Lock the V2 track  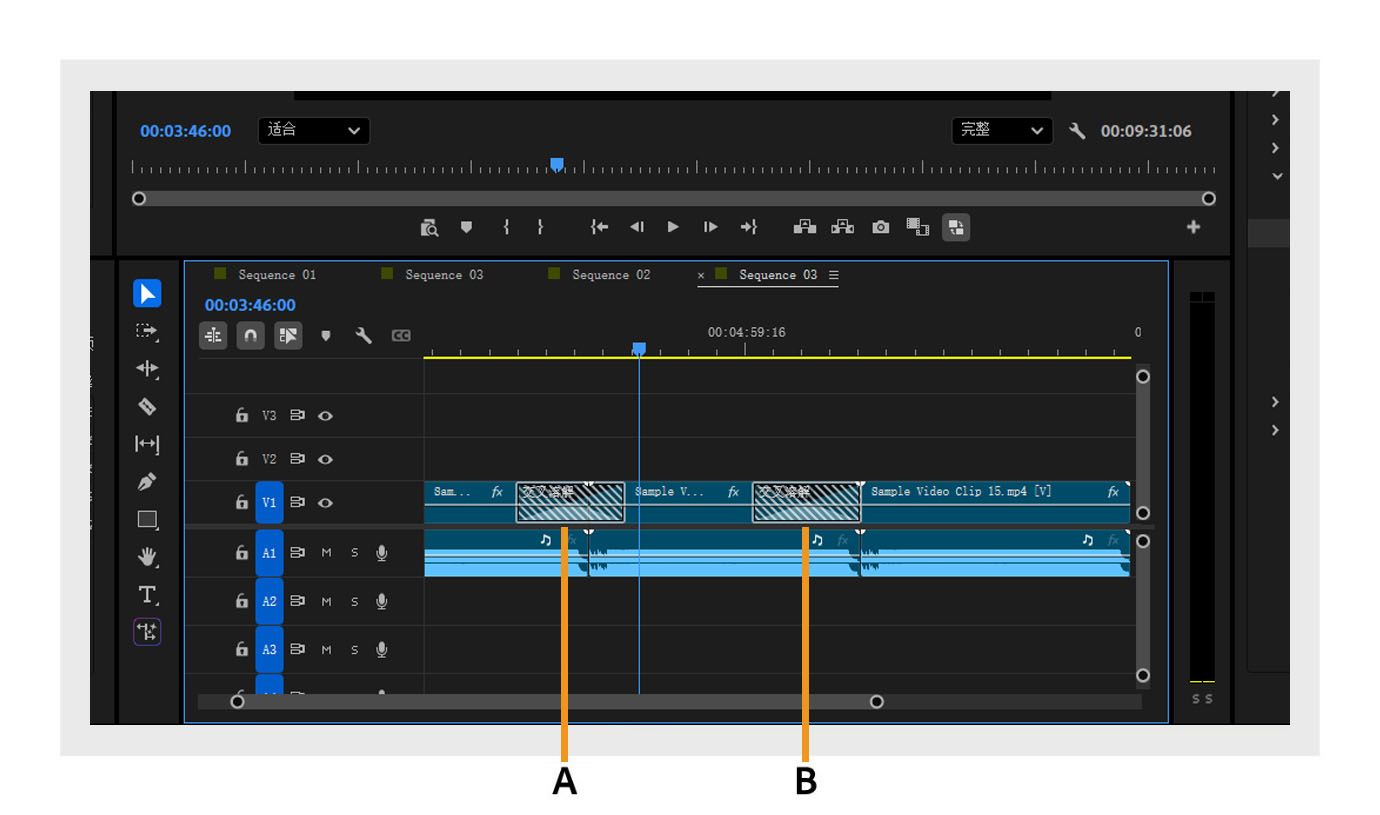pyautogui.click(x=241, y=459)
